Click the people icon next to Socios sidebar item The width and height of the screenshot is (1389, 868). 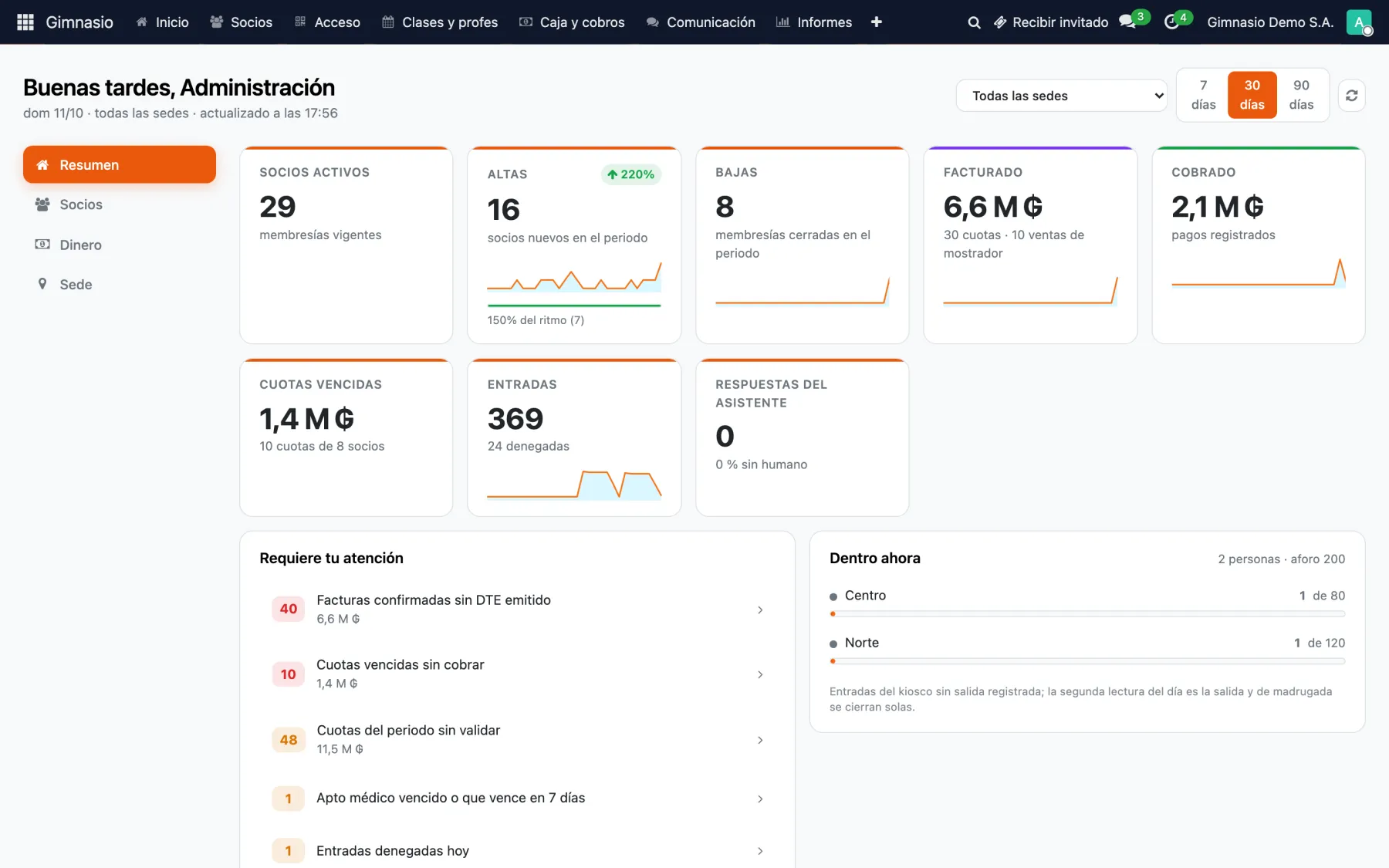(x=42, y=204)
